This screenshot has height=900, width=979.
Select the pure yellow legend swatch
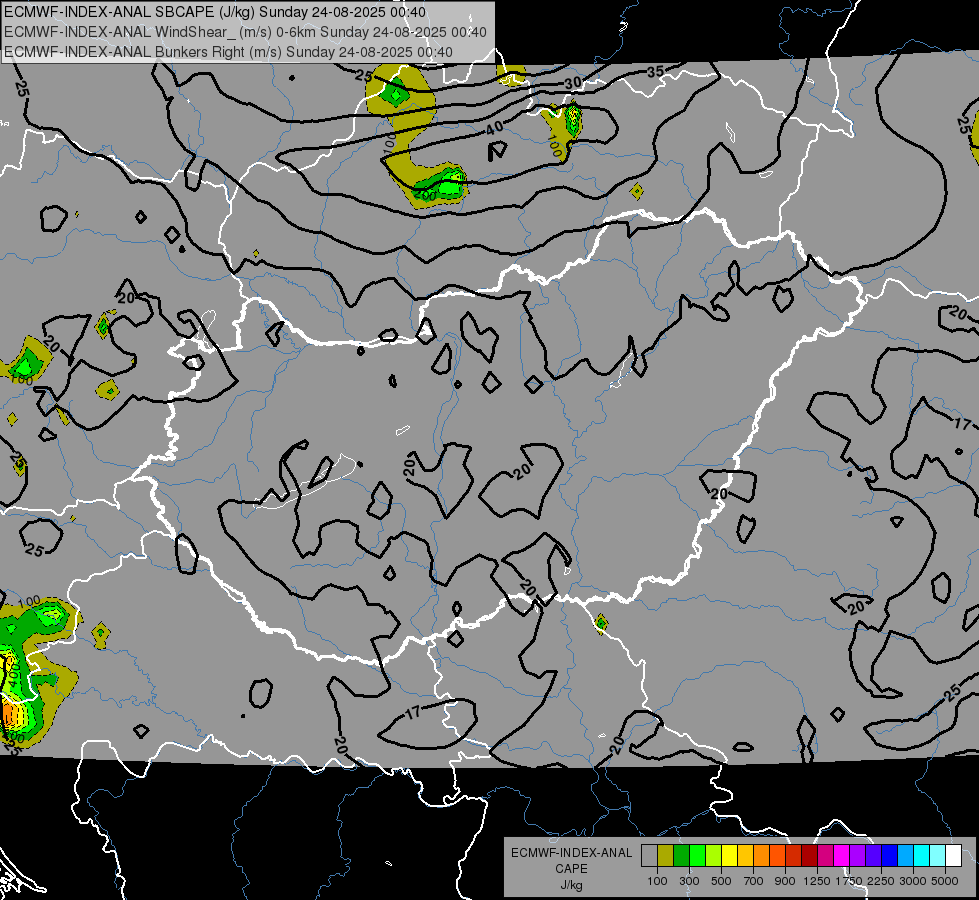730,856
